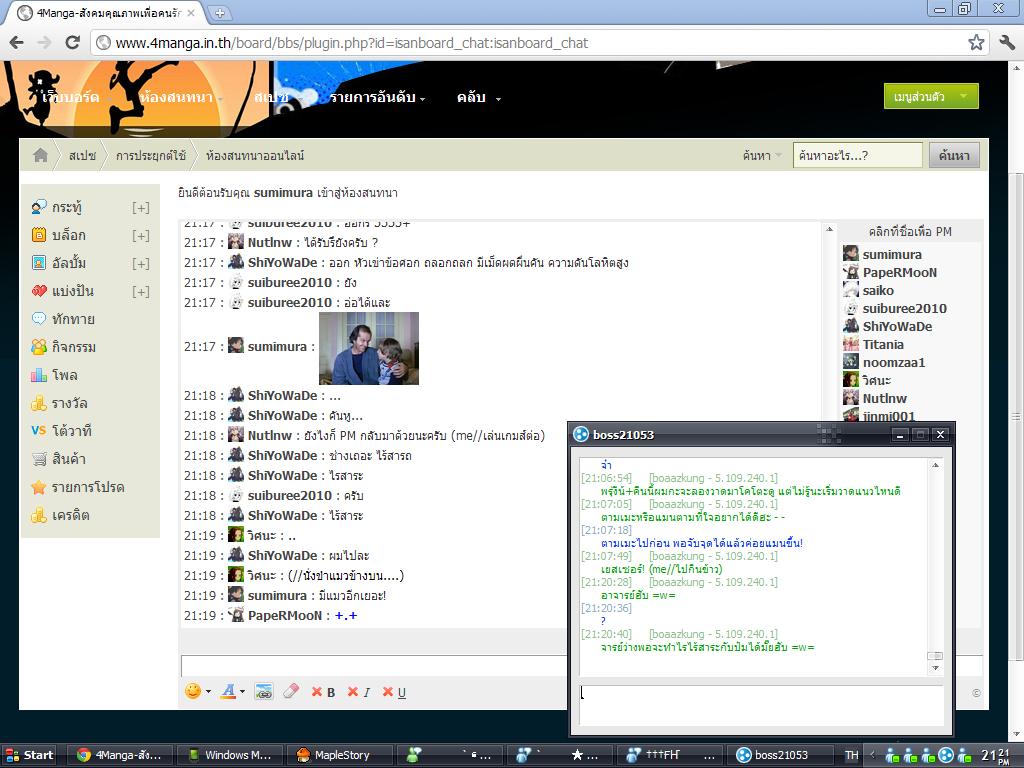This screenshot has height=768, width=1024.
Task: Select the 4Manga browser tab
Action: pyautogui.click(x=108, y=12)
